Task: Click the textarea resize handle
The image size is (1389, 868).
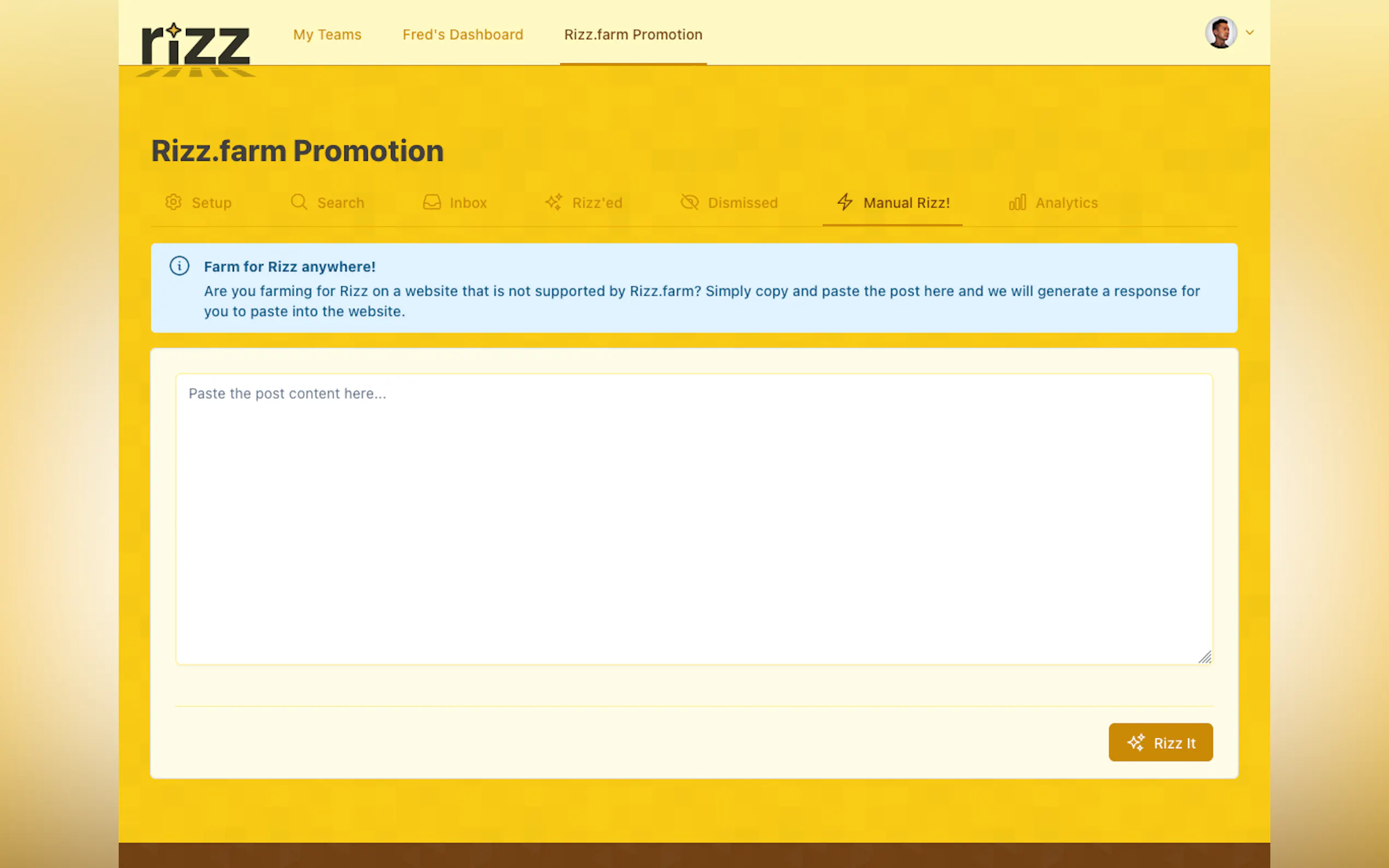Action: click(1205, 658)
